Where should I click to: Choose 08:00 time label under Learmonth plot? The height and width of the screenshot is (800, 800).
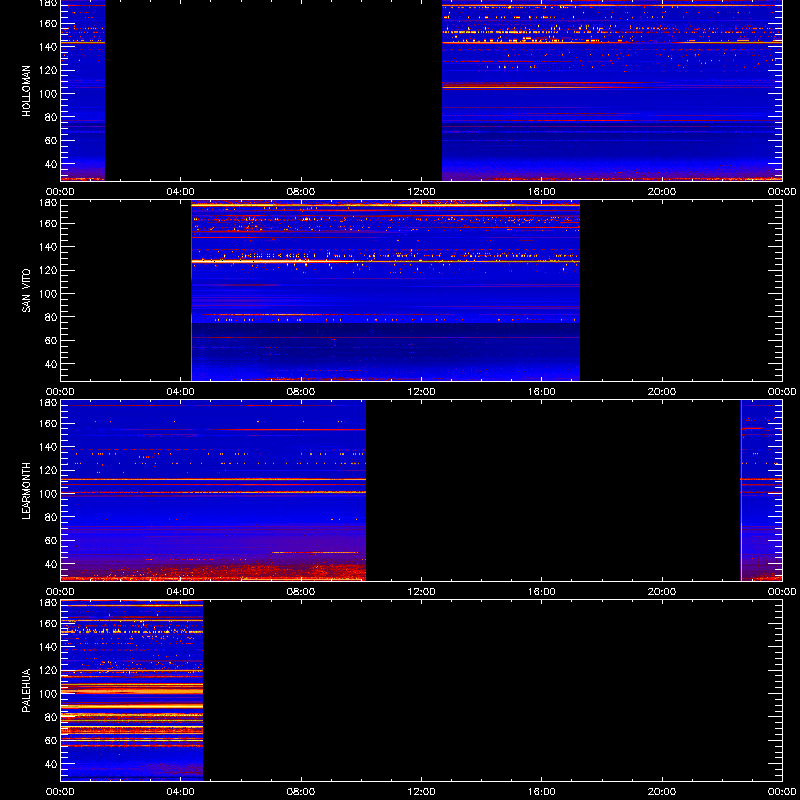click(x=301, y=592)
